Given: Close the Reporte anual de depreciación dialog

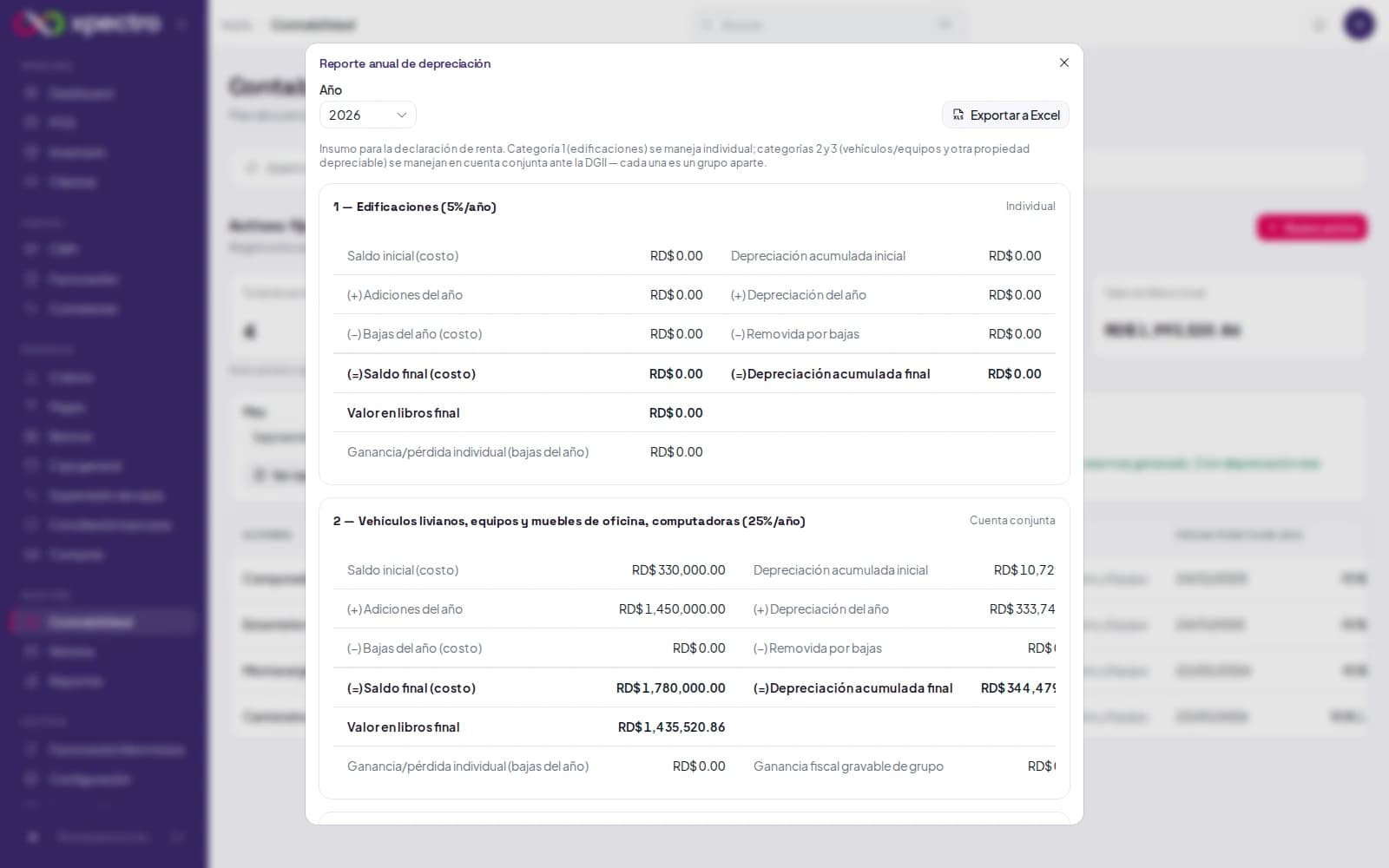Looking at the screenshot, I should coord(1064,62).
